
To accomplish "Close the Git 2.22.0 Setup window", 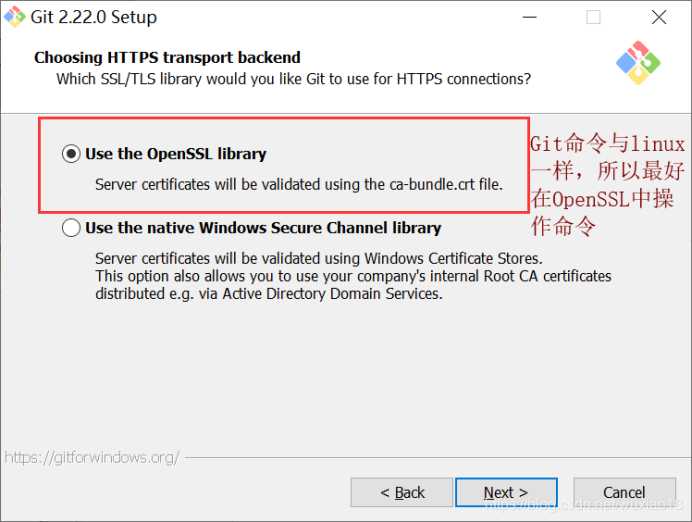I will coord(658,17).
